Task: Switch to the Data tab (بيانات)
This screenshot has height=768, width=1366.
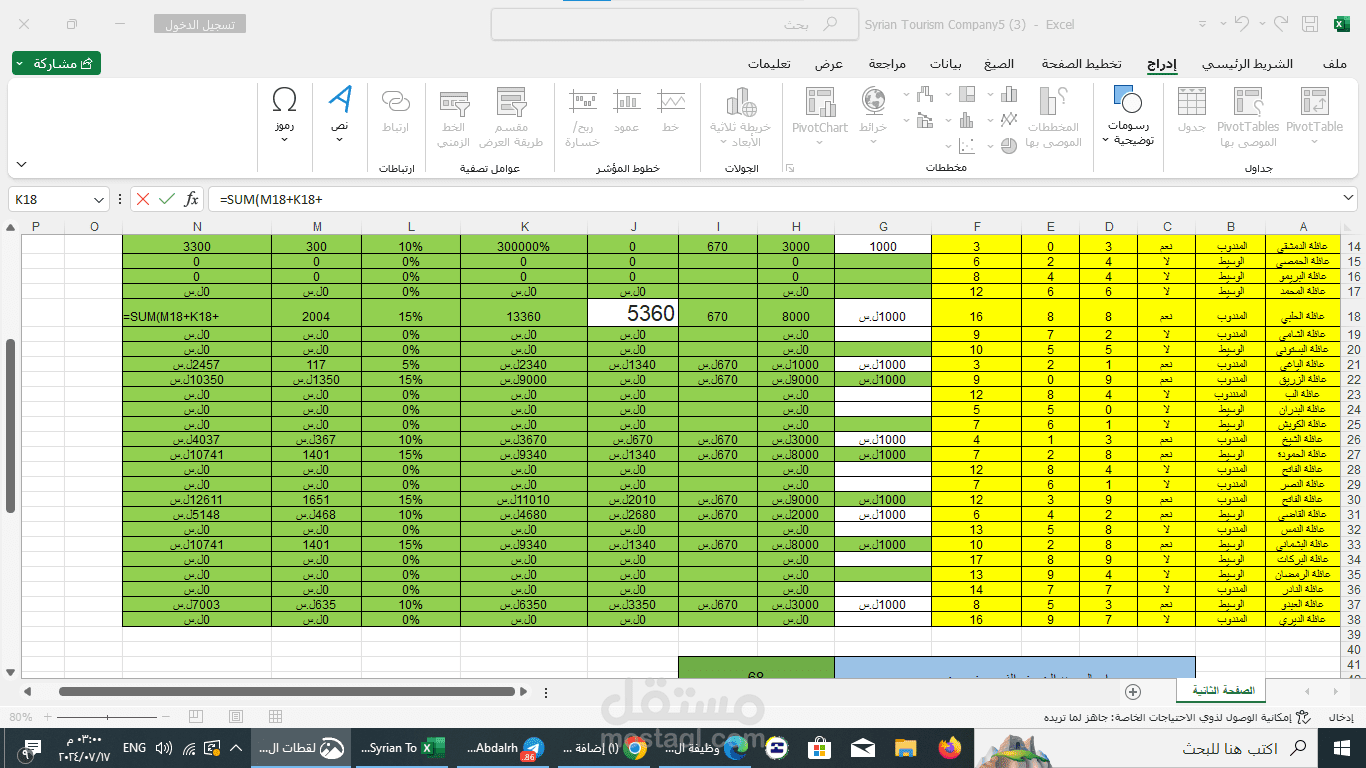Action: click(x=945, y=64)
